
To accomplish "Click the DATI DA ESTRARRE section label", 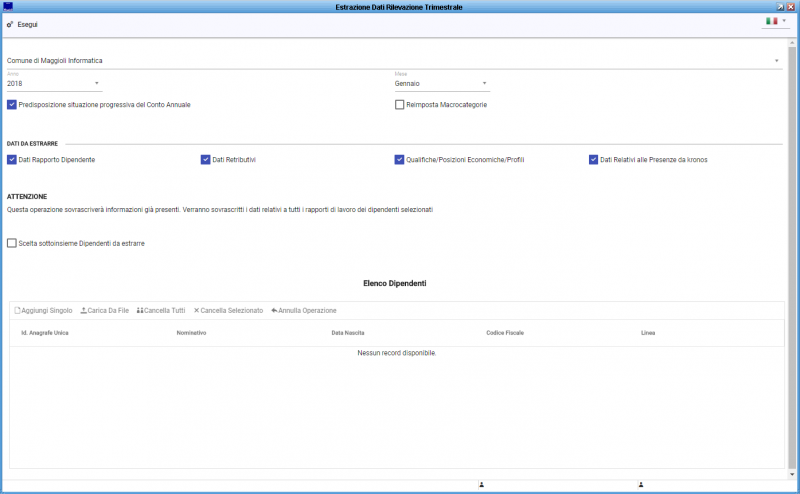I will pyautogui.click(x=32, y=144).
